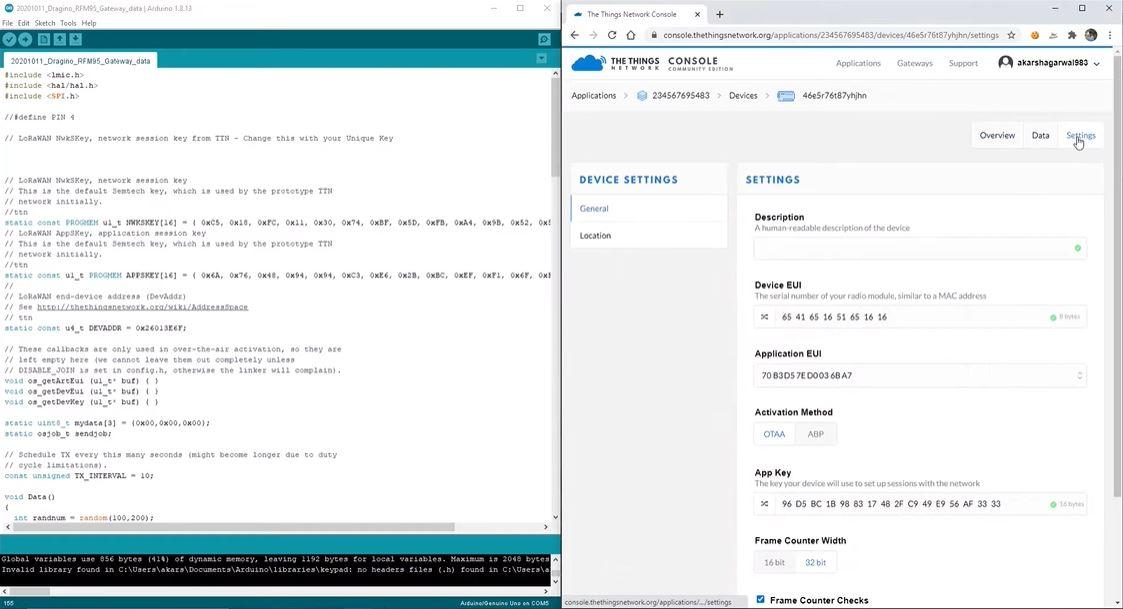
Task: Click the Arduino editor horizontal scrollbar thumb
Action: pyautogui.click(x=233, y=527)
